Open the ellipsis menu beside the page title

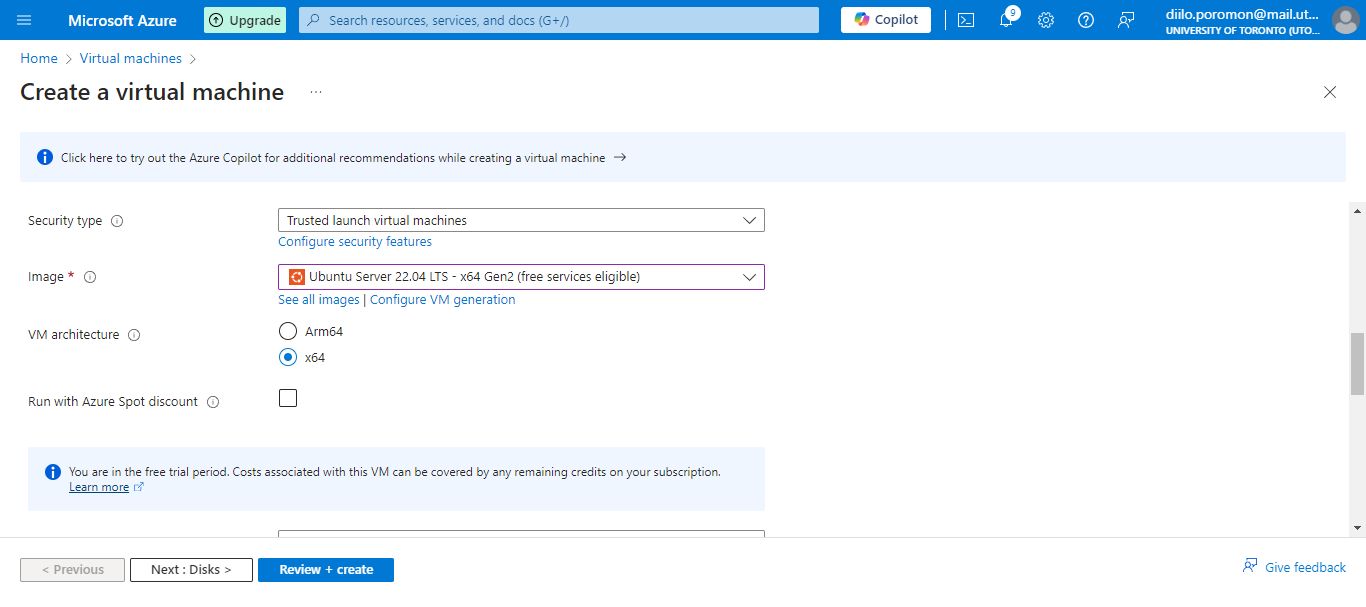(316, 92)
